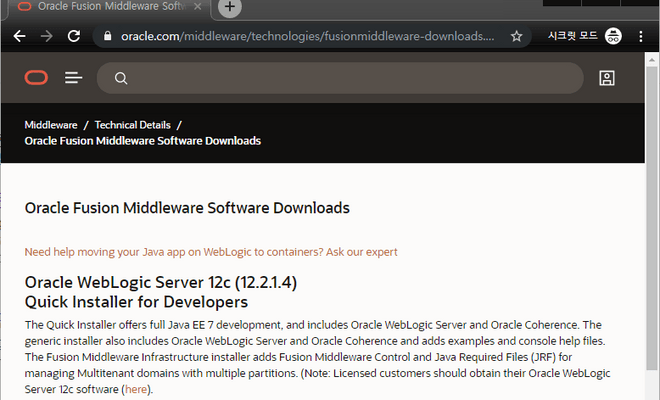660x400 pixels.
Task: Click the magnifier search icon
Action: pyautogui.click(x=121, y=78)
